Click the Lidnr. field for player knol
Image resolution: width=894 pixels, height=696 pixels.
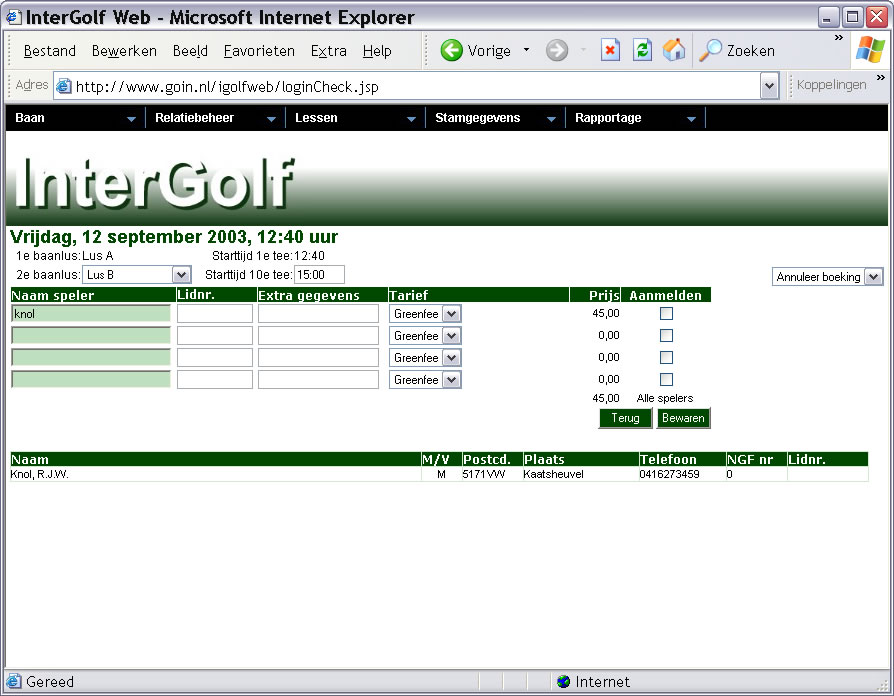[215, 314]
